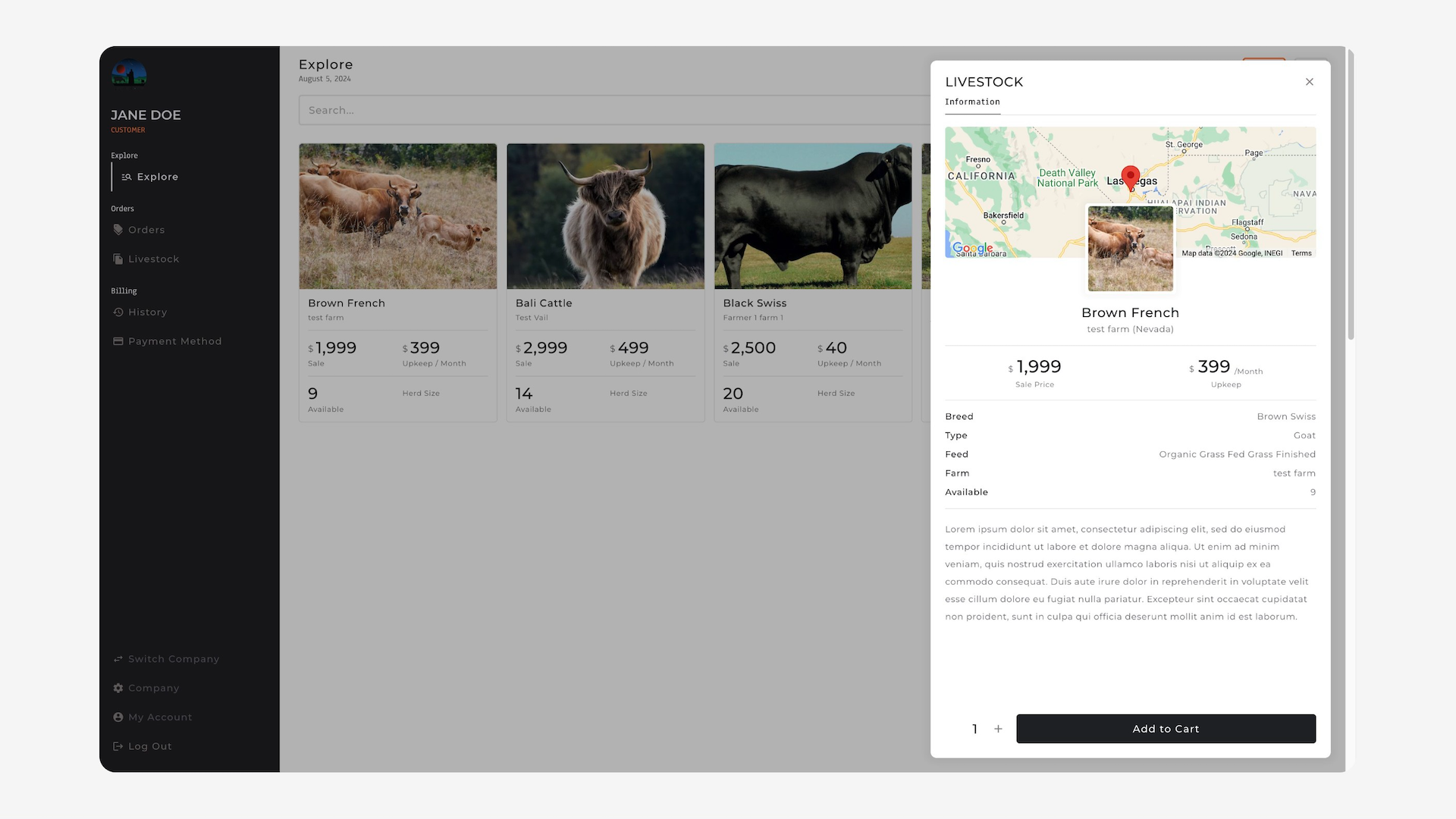Click the Company gear icon
1456x819 pixels.
tap(118, 689)
